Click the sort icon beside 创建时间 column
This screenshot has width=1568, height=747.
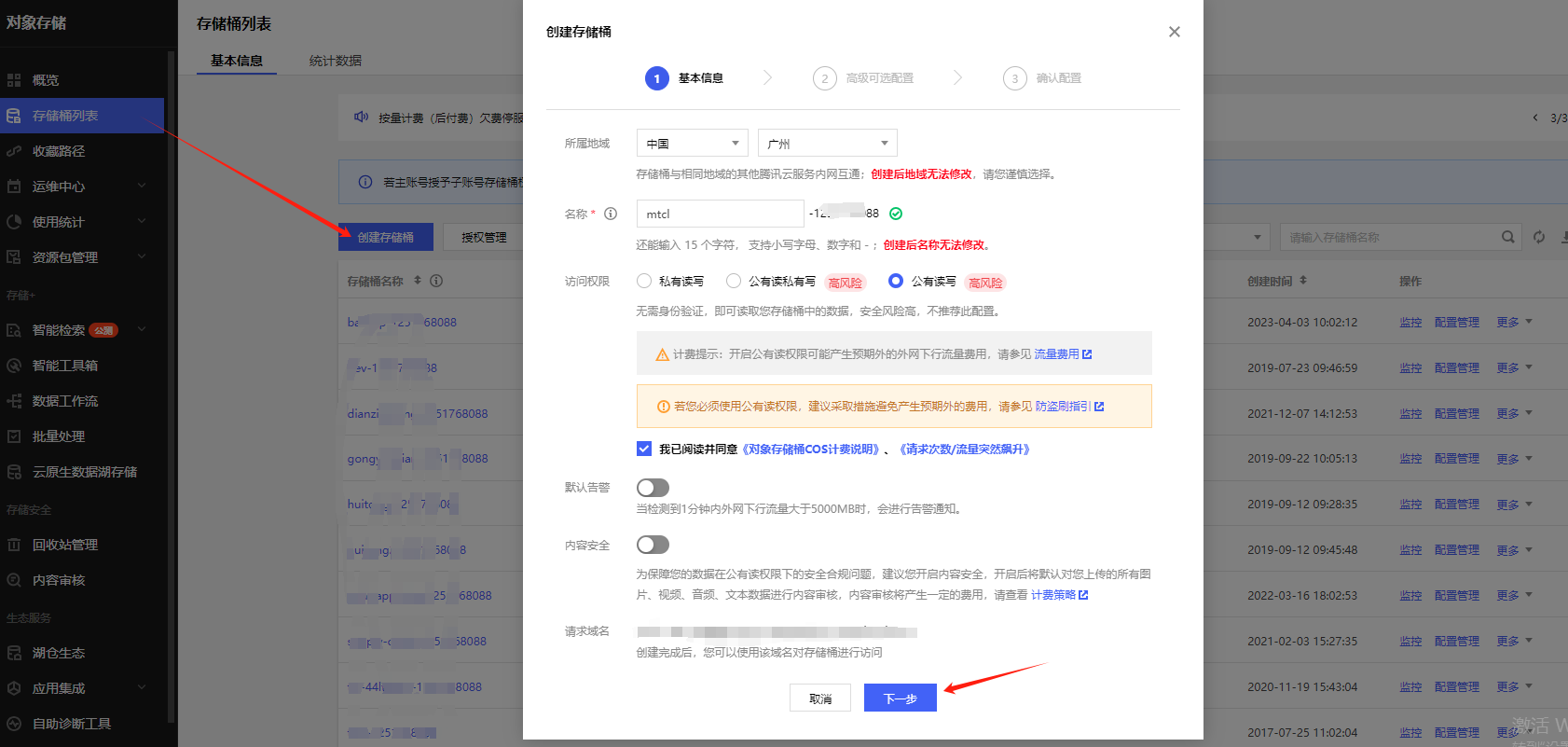[1303, 281]
